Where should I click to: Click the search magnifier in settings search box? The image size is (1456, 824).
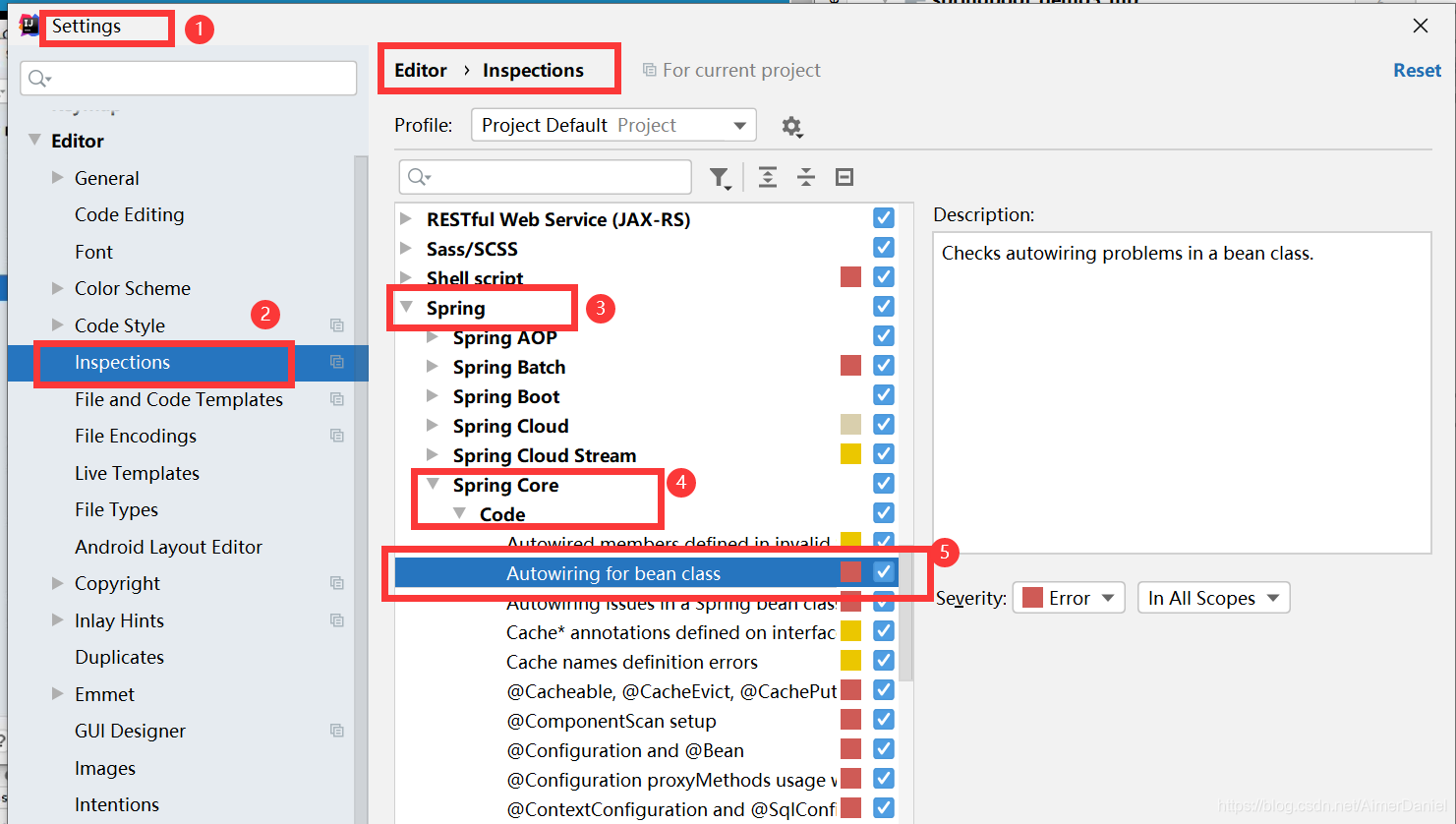[x=39, y=79]
